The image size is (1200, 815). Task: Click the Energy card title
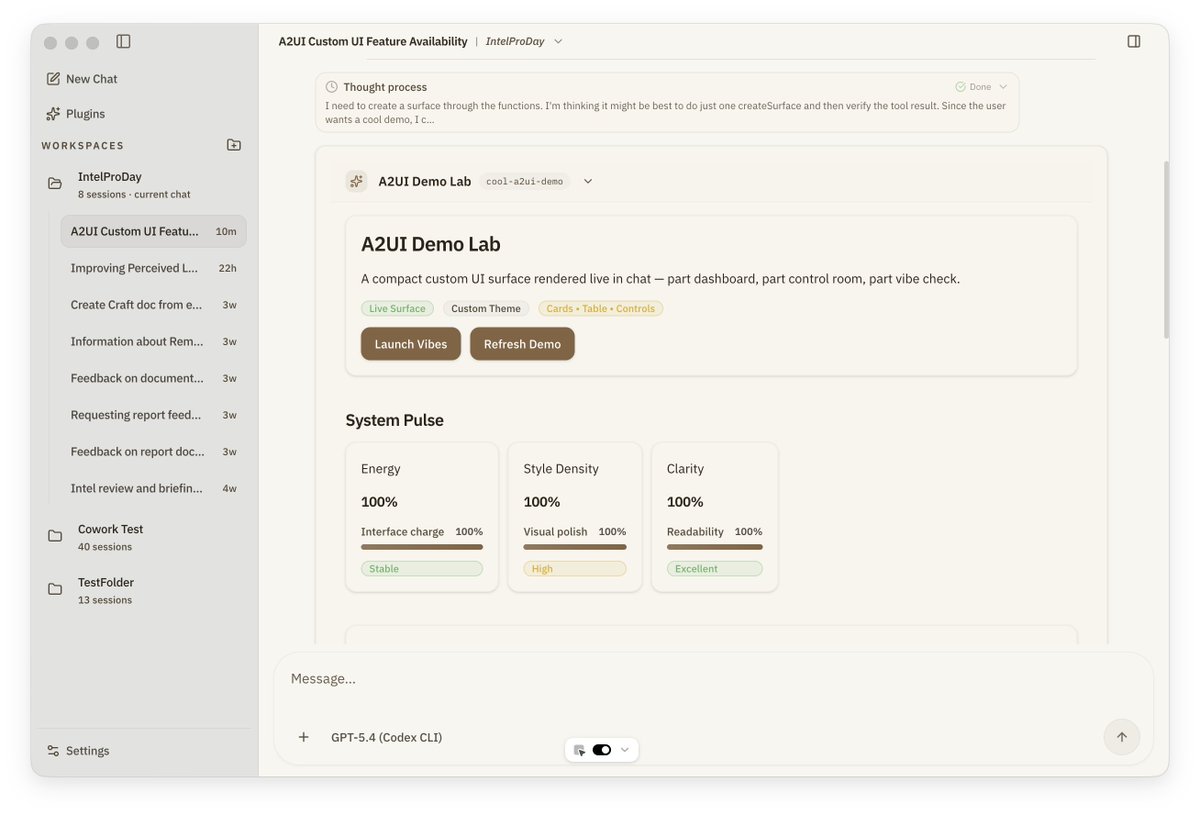381,468
